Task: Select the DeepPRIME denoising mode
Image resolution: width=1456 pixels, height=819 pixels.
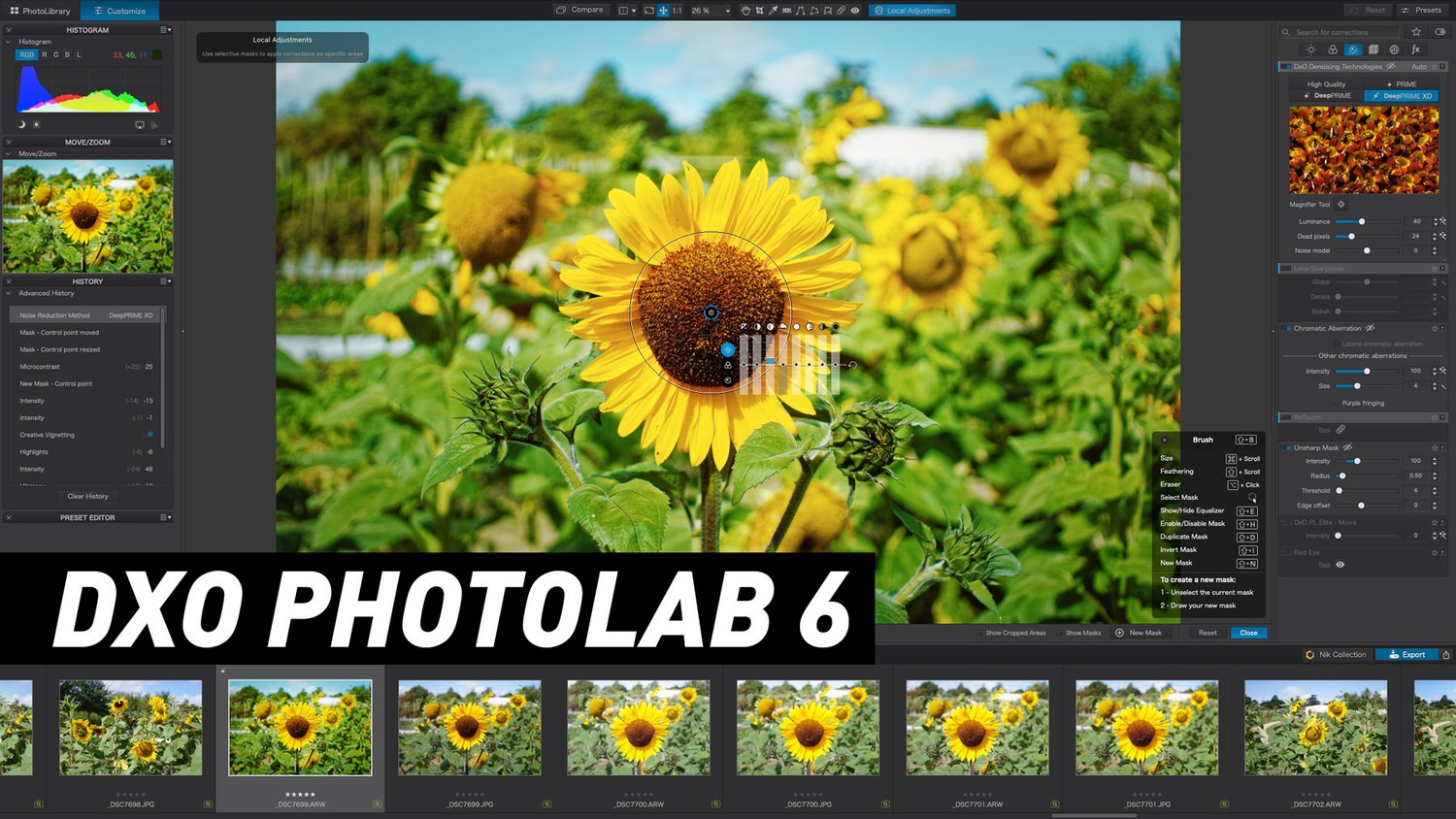Action: (x=1326, y=96)
